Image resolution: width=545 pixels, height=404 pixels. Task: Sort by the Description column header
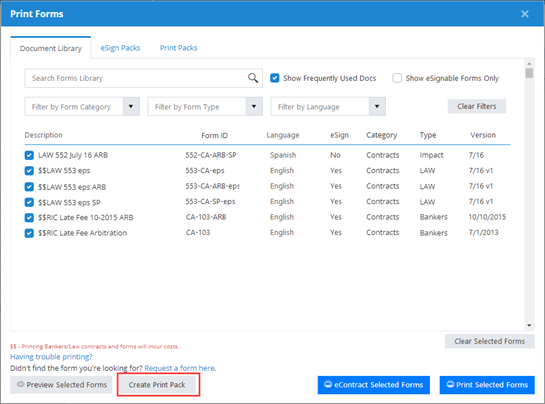pyautogui.click(x=43, y=135)
